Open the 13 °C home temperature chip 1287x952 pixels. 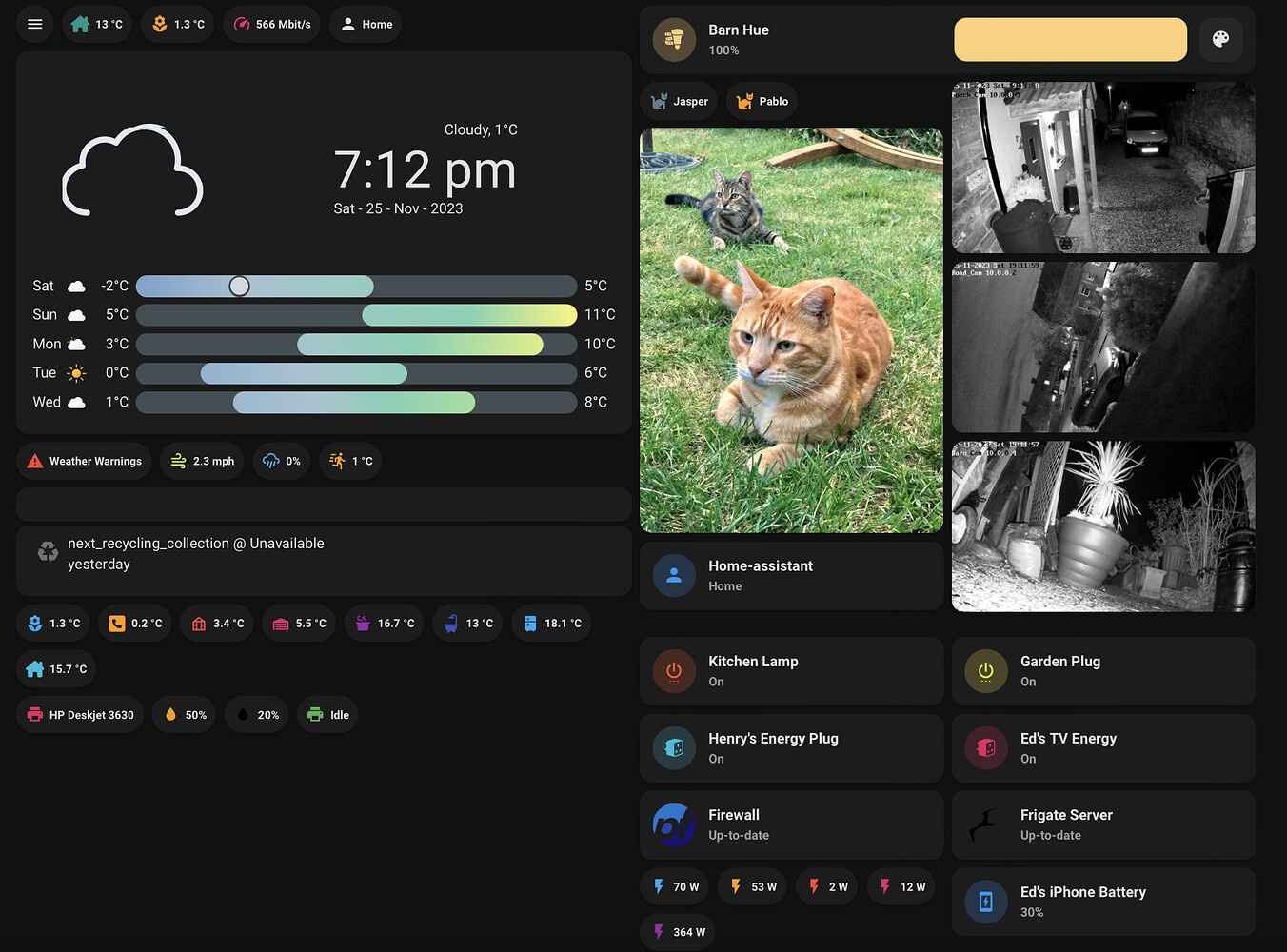(96, 24)
